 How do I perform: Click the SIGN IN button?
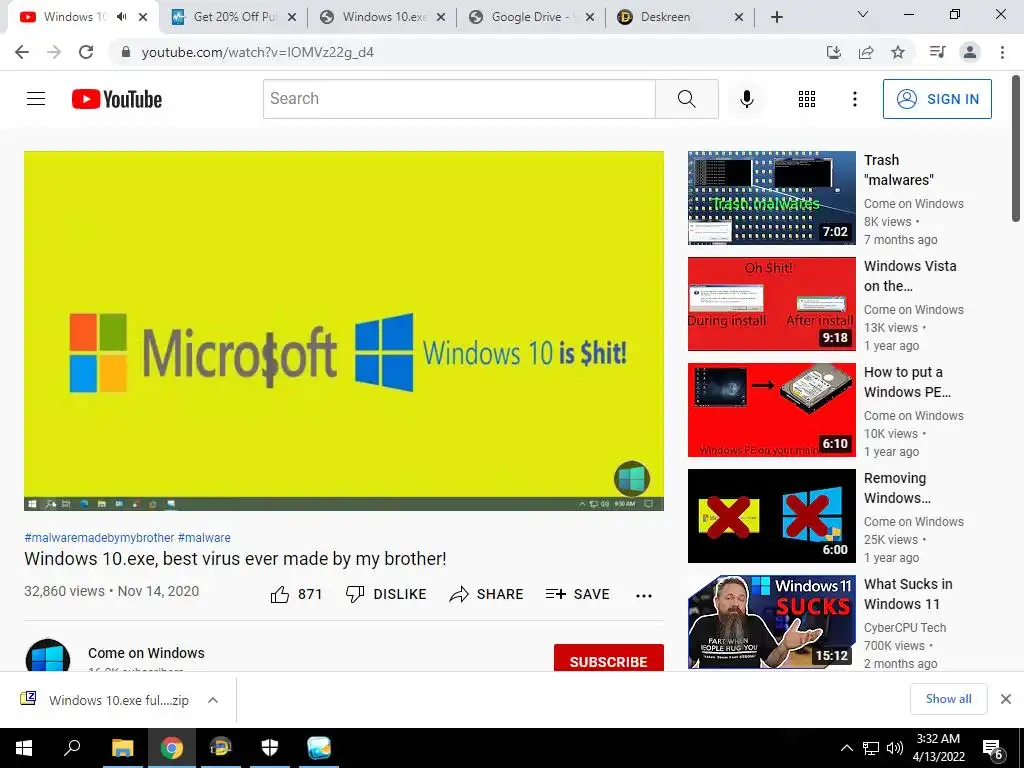click(x=937, y=99)
